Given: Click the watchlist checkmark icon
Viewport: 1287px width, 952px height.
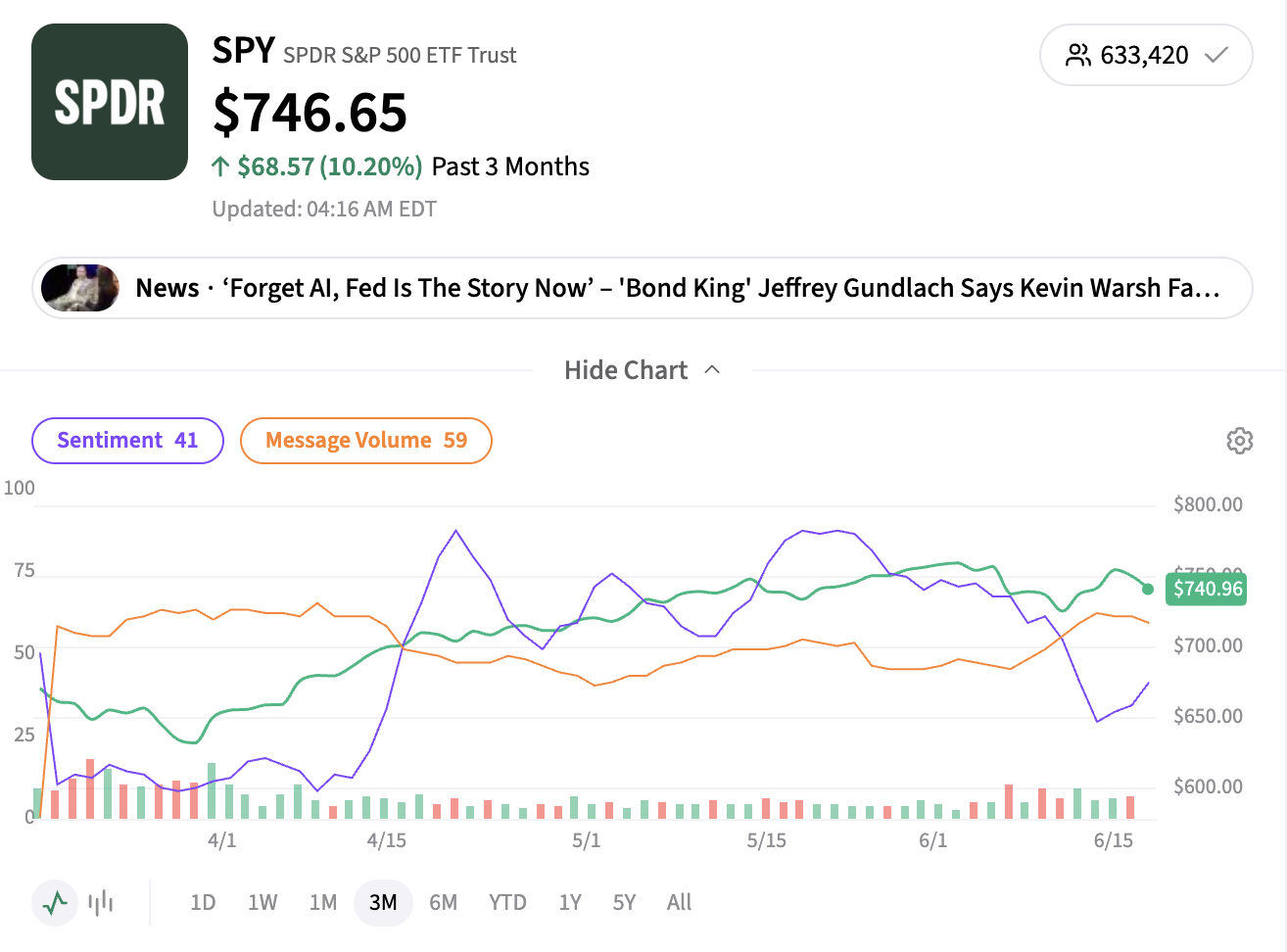Looking at the screenshot, I should pos(1216,55).
